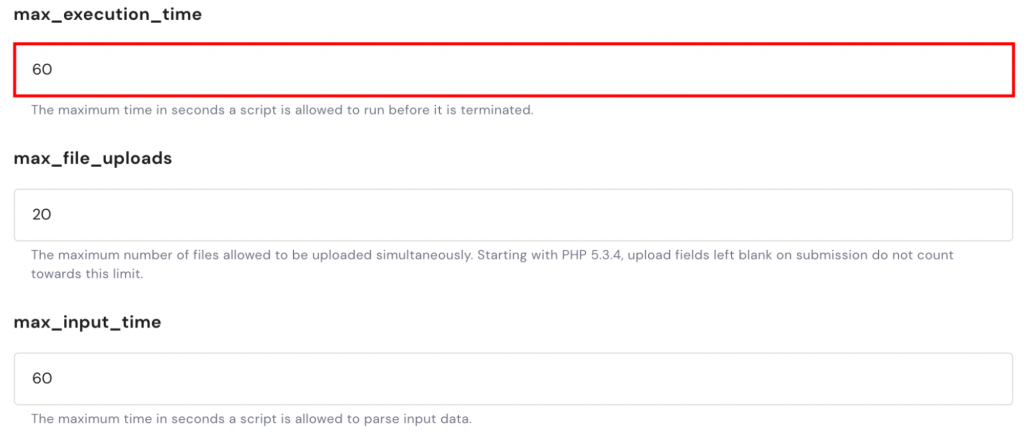Focus the max_execution_time input field

tap(512, 70)
